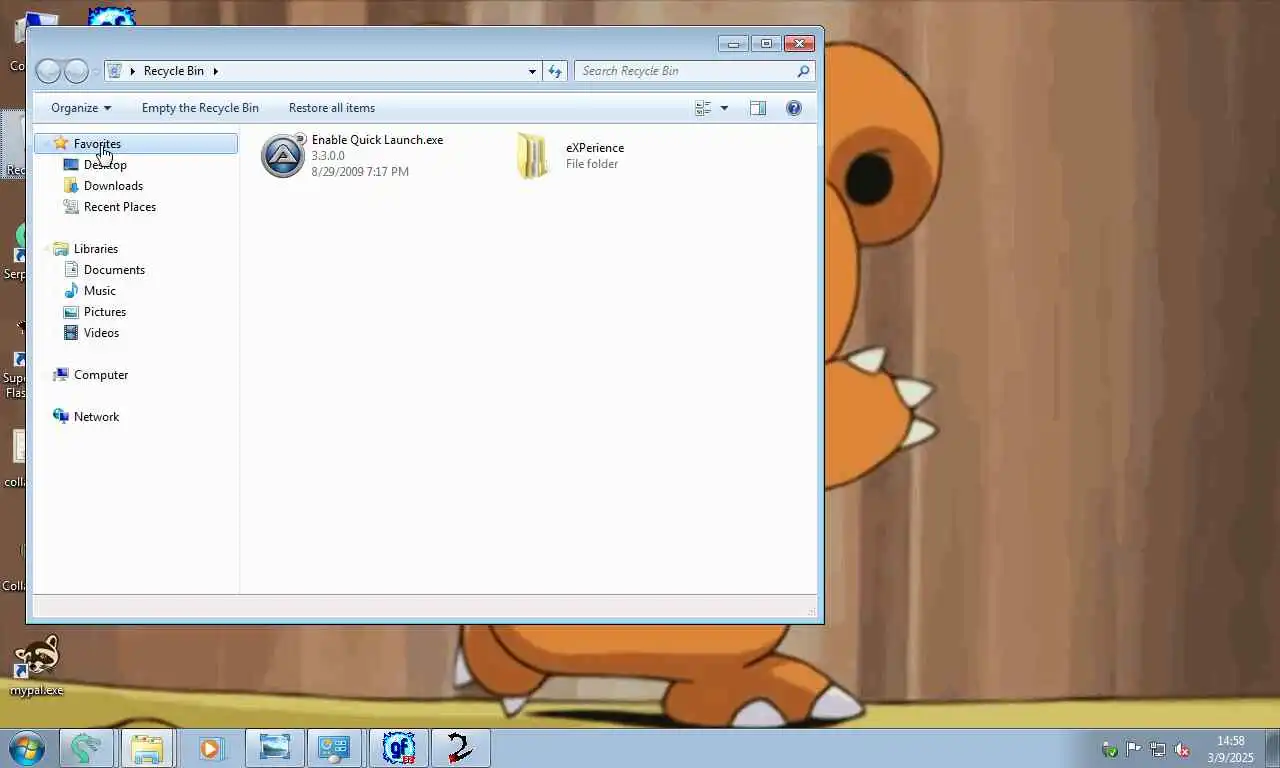
Task: Open the Windows Start menu
Action: (26, 748)
